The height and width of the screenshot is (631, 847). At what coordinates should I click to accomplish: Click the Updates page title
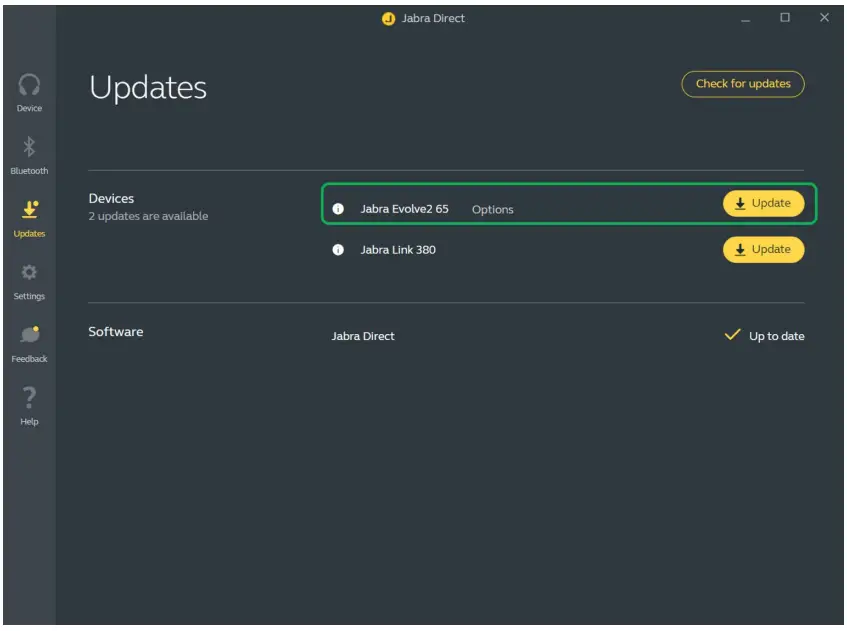[x=148, y=88]
